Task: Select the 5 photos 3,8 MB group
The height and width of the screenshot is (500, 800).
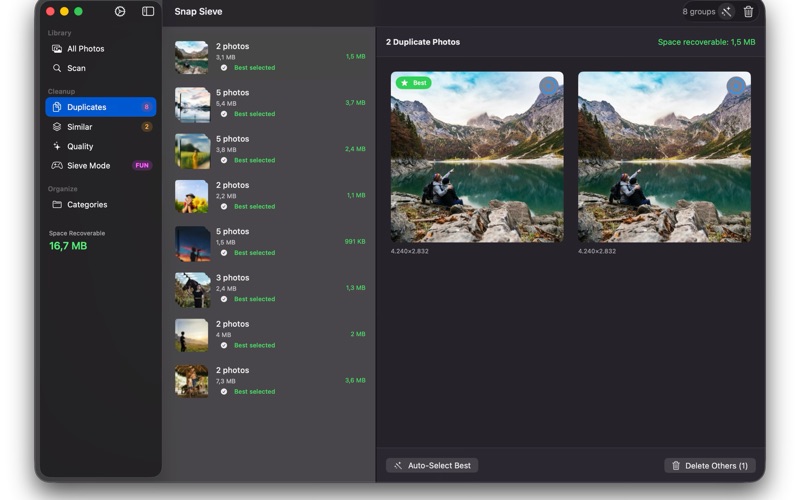Action: coord(270,149)
